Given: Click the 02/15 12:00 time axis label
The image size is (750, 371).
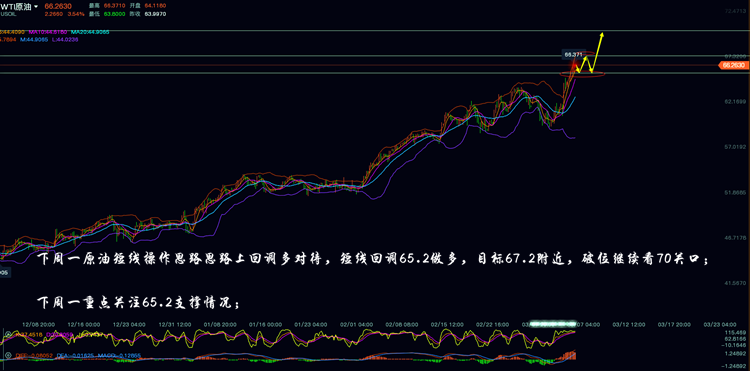Looking at the screenshot, I should [447, 325].
